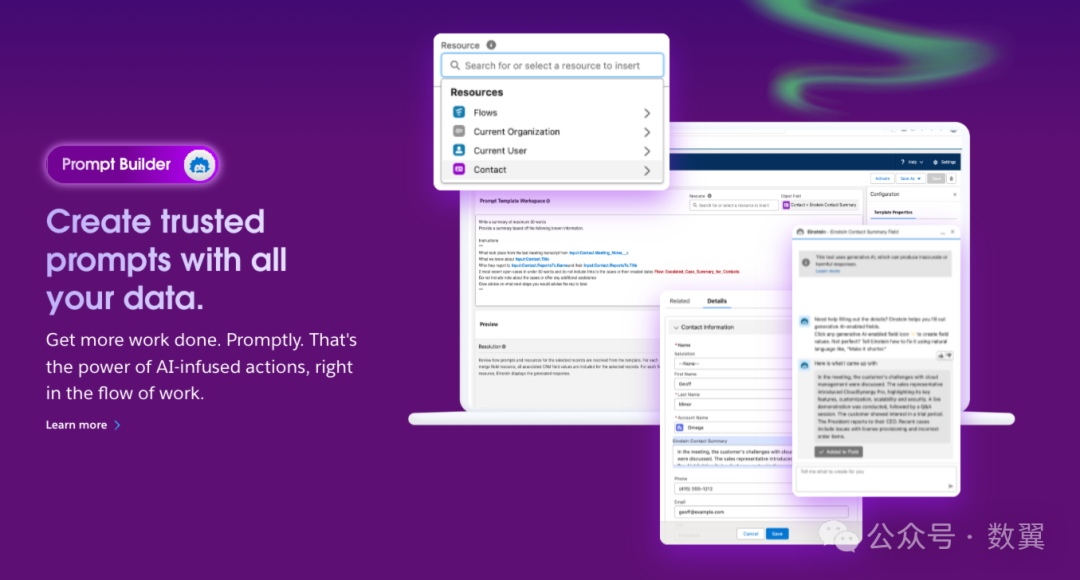Click the Contact > Einstein Contact Summary pill
The image size is (1080, 580).
[820, 205]
